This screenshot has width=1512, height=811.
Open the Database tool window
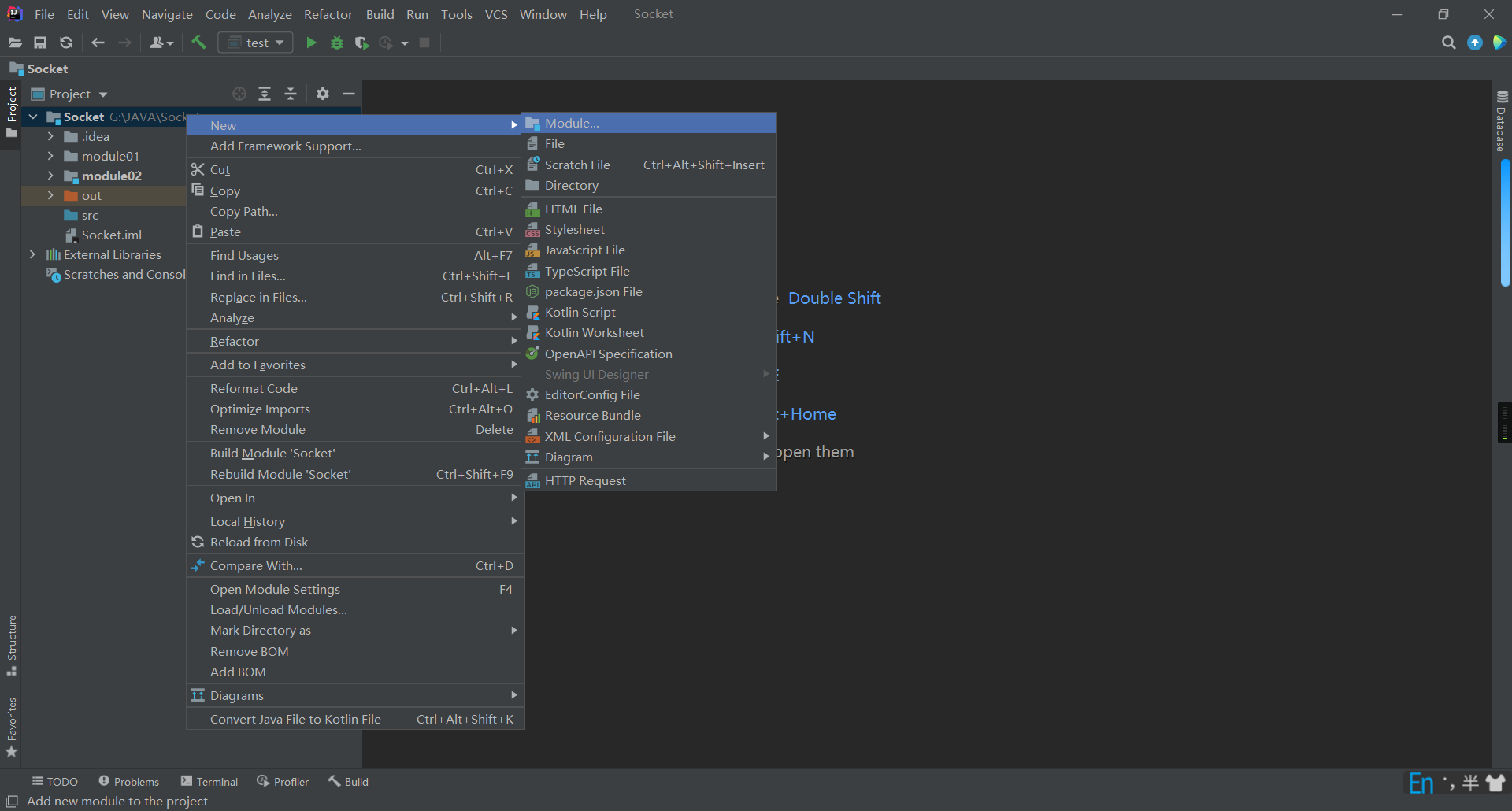pos(1502,121)
